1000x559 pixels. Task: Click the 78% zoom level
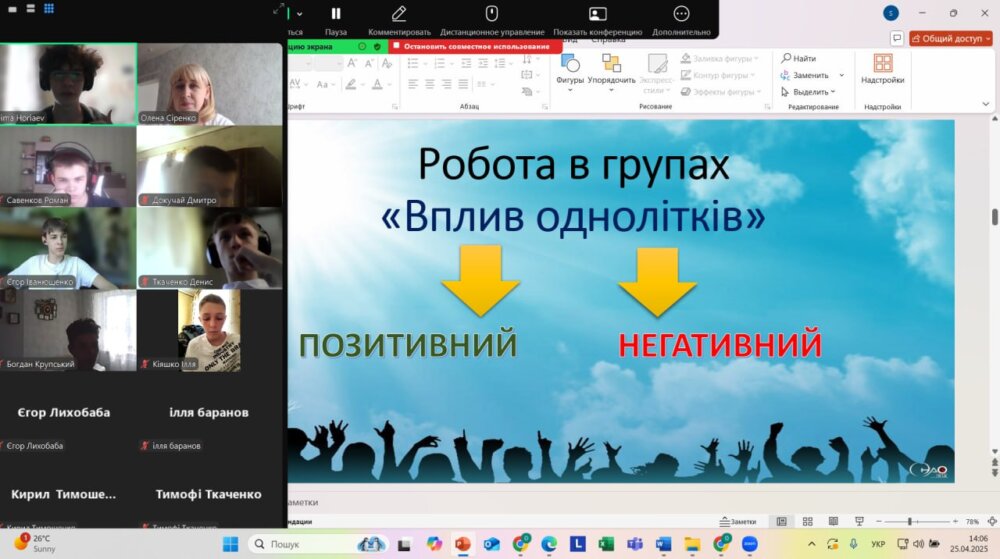click(x=972, y=521)
